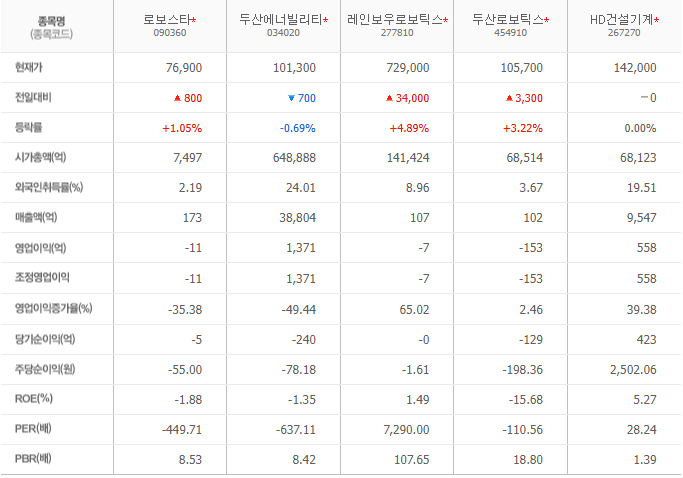Select stock code 454910
The image size is (683, 478).
(x=511, y=33)
